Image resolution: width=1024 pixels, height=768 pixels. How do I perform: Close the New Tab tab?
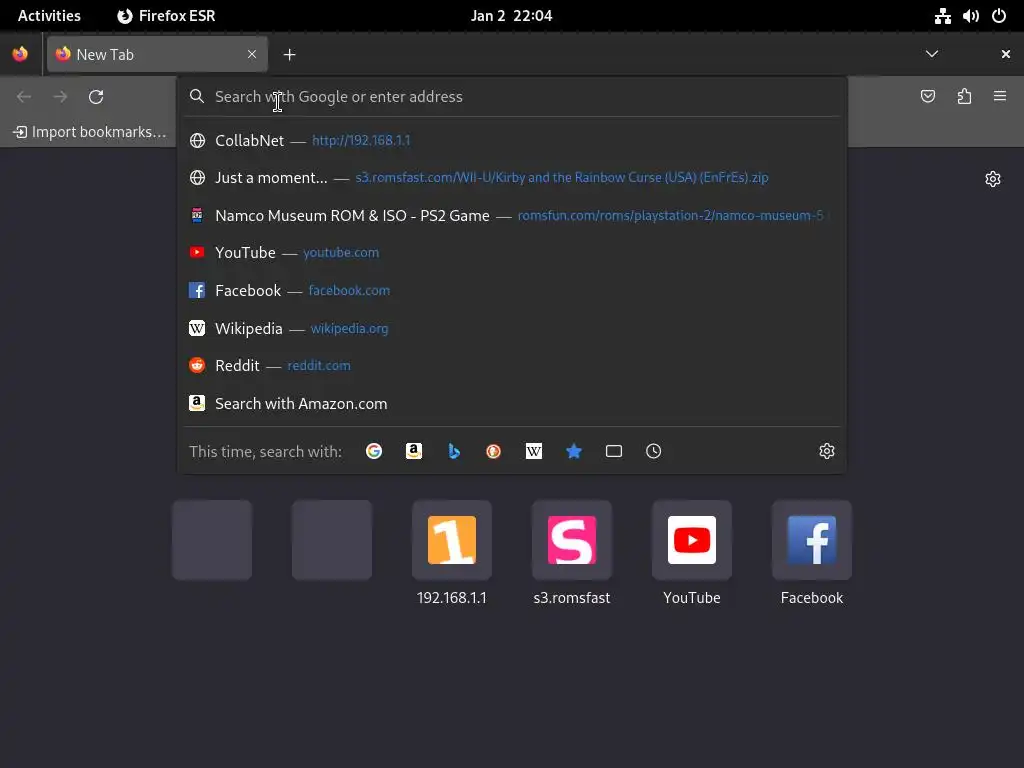(251, 54)
